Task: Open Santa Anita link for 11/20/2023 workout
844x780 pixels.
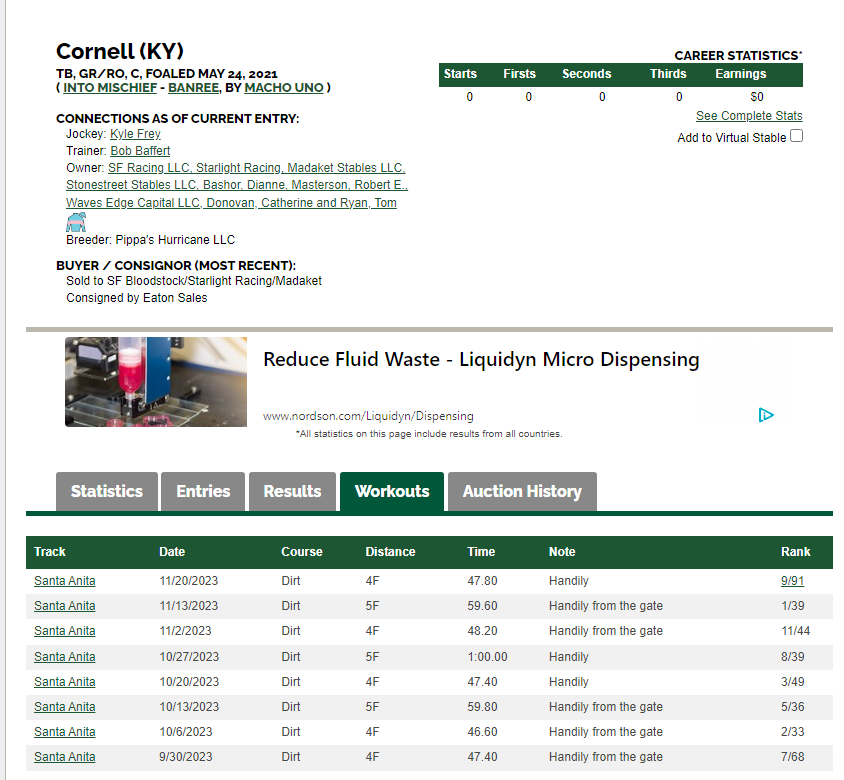Action: 65,581
